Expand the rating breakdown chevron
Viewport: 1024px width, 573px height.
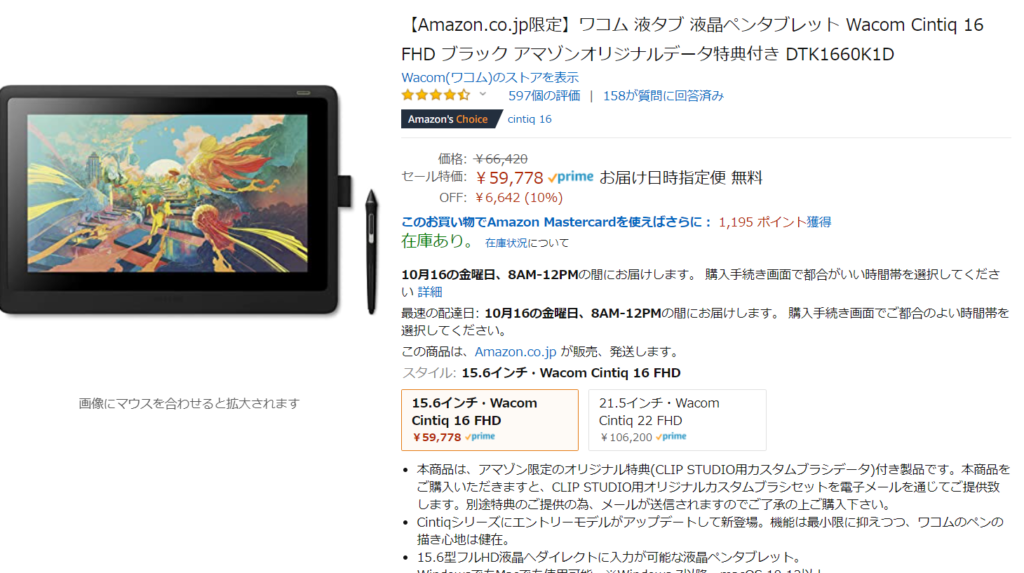click(x=483, y=94)
